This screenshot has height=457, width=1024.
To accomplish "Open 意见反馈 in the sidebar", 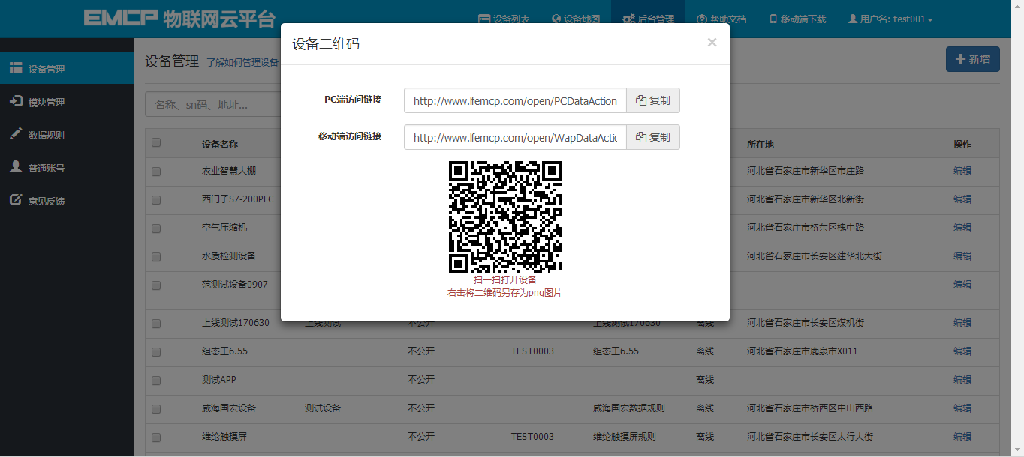I will (x=67, y=200).
